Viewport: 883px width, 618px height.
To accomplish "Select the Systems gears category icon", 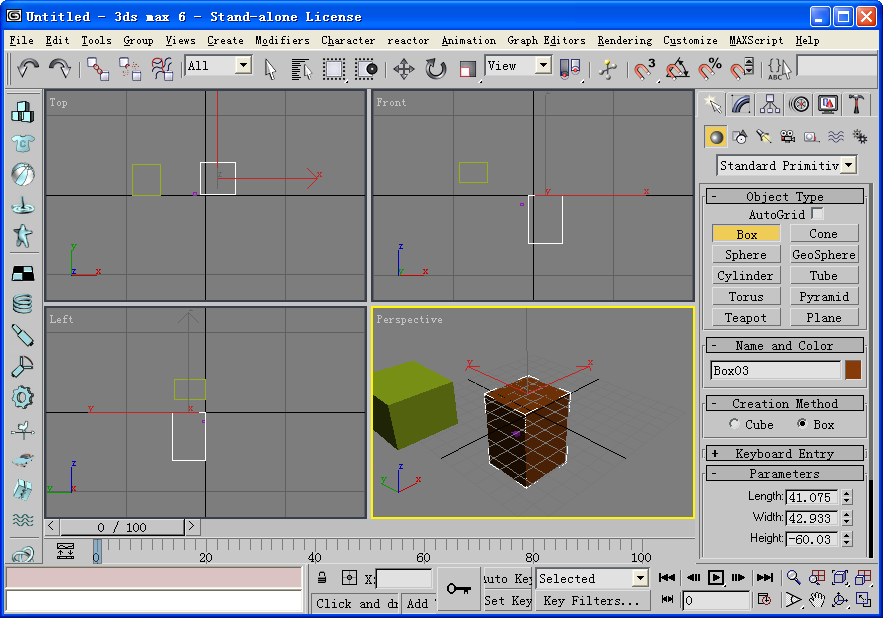I will pos(859,137).
